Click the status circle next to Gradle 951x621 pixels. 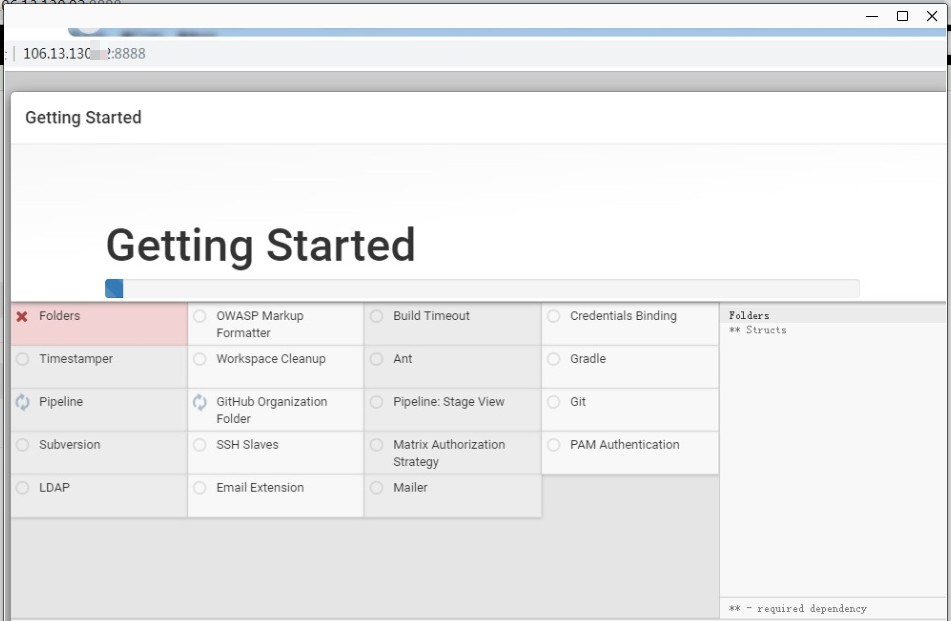(x=553, y=359)
